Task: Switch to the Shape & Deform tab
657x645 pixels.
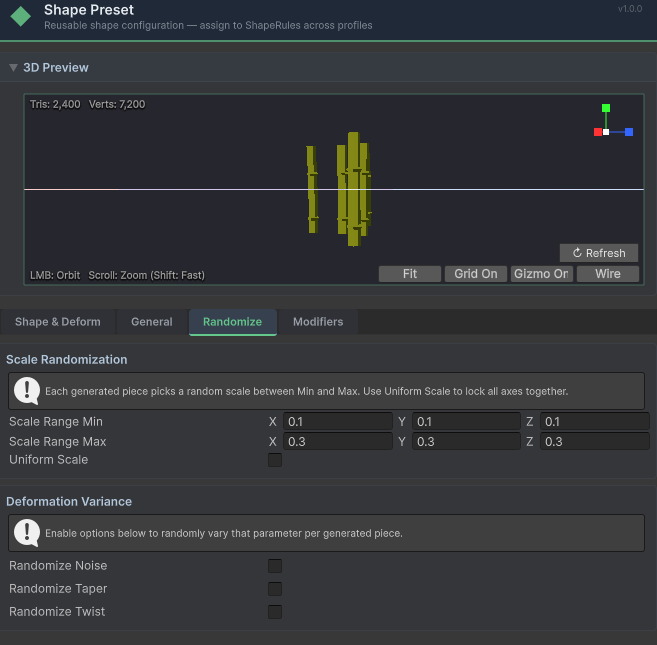Action: pos(58,322)
